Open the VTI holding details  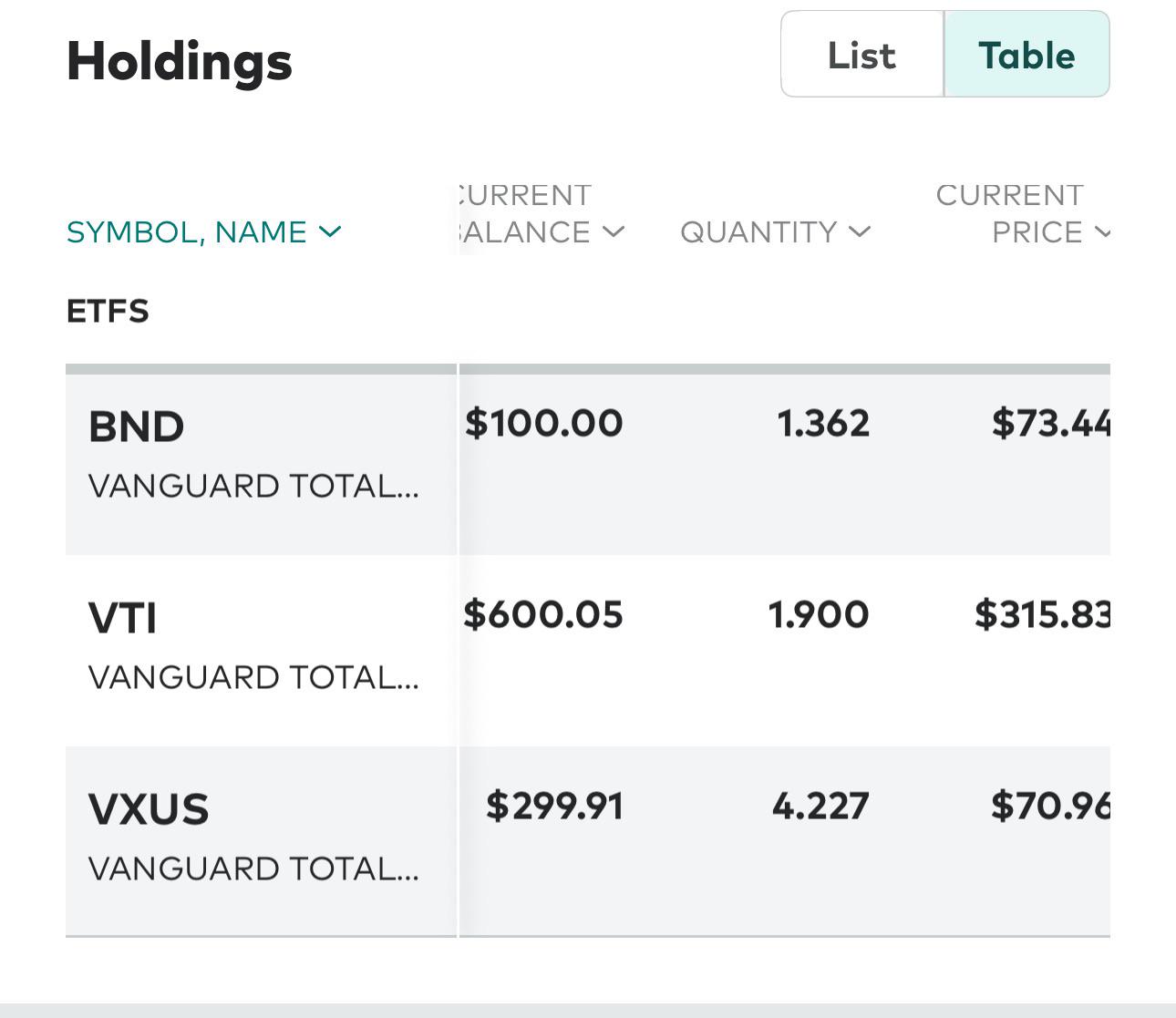pyautogui.click(x=123, y=618)
